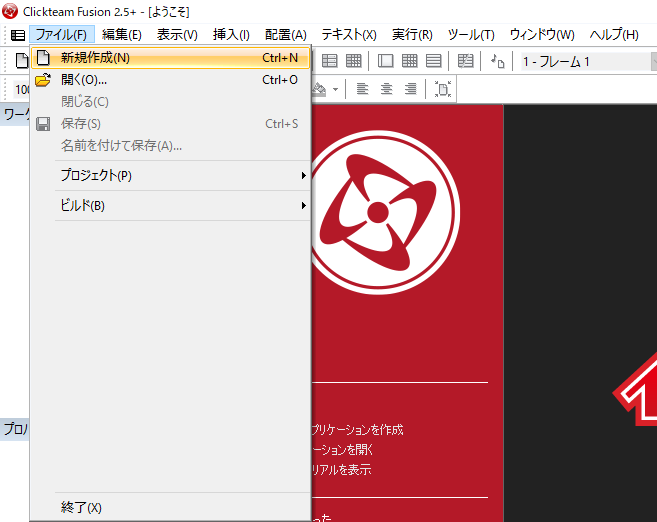The image size is (657, 522).
Task: Center-align text with the toolbar icon
Action: tap(386, 89)
